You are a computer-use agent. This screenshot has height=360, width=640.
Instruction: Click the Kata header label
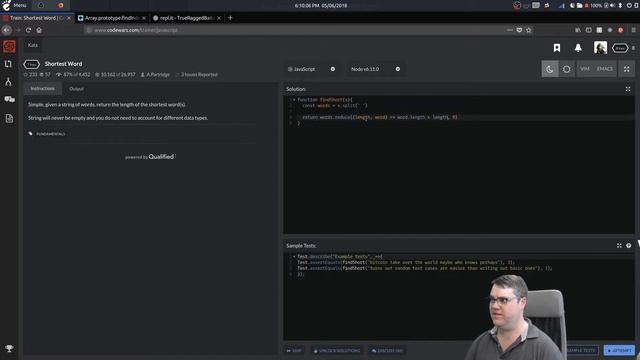pos(33,45)
